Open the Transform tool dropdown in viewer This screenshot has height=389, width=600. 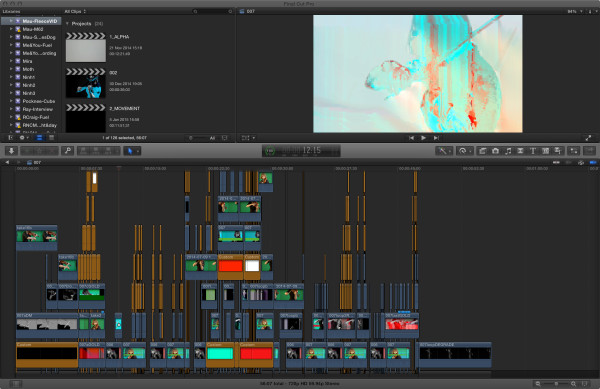tap(248, 138)
